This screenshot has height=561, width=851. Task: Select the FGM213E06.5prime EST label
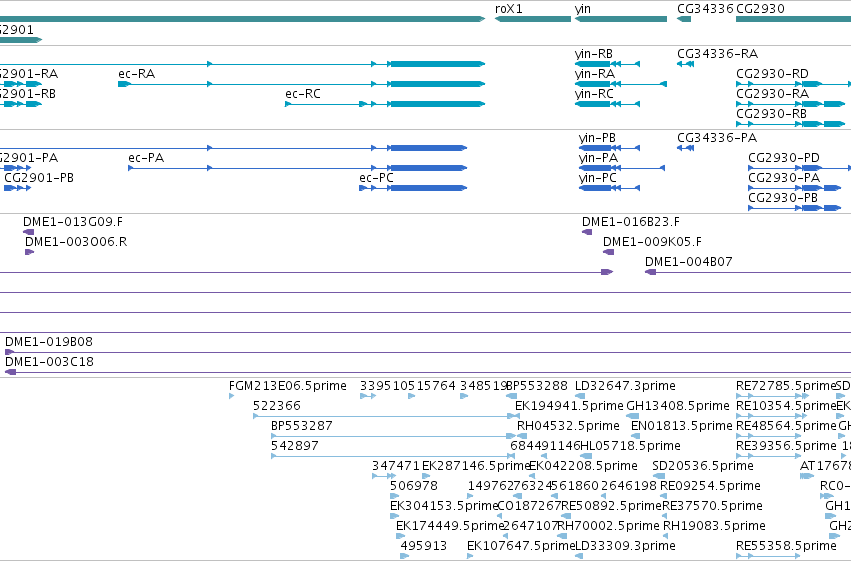(x=288, y=386)
